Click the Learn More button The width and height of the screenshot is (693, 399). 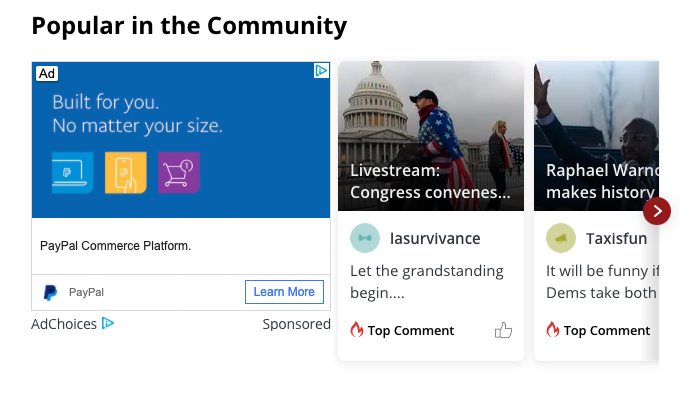pyautogui.click(x=284, y=292)
